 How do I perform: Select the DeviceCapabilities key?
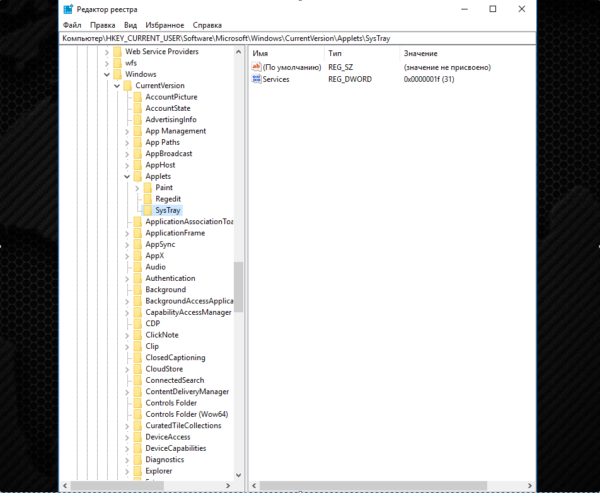click(176, 448)
